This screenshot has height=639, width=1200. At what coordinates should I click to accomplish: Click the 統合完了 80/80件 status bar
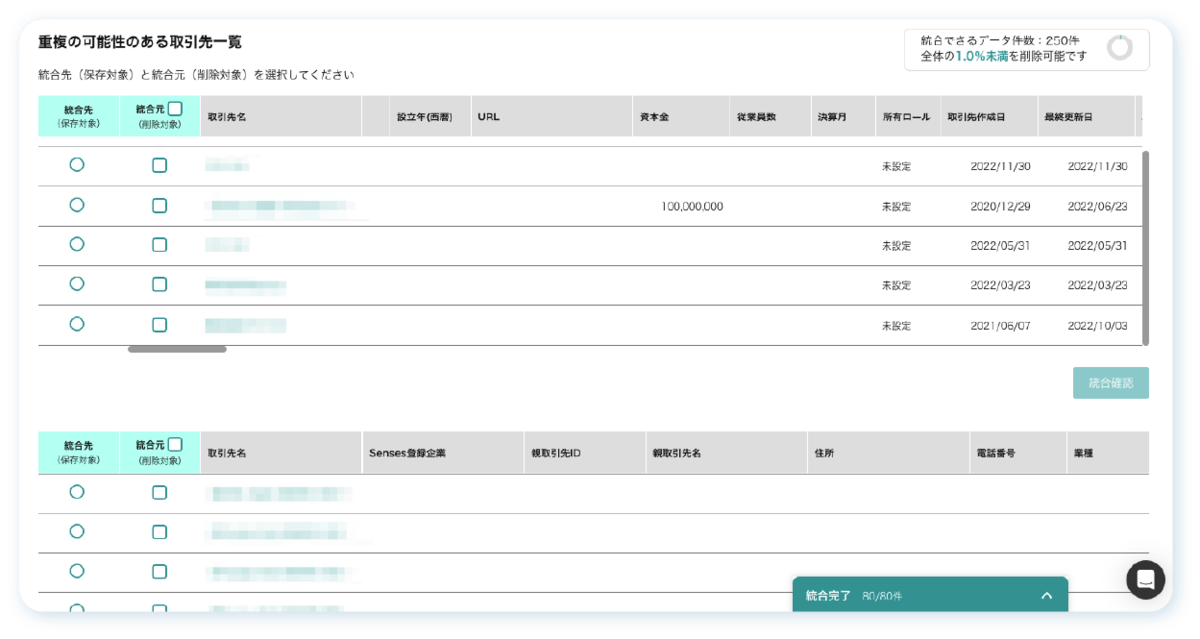coord(900,596)
